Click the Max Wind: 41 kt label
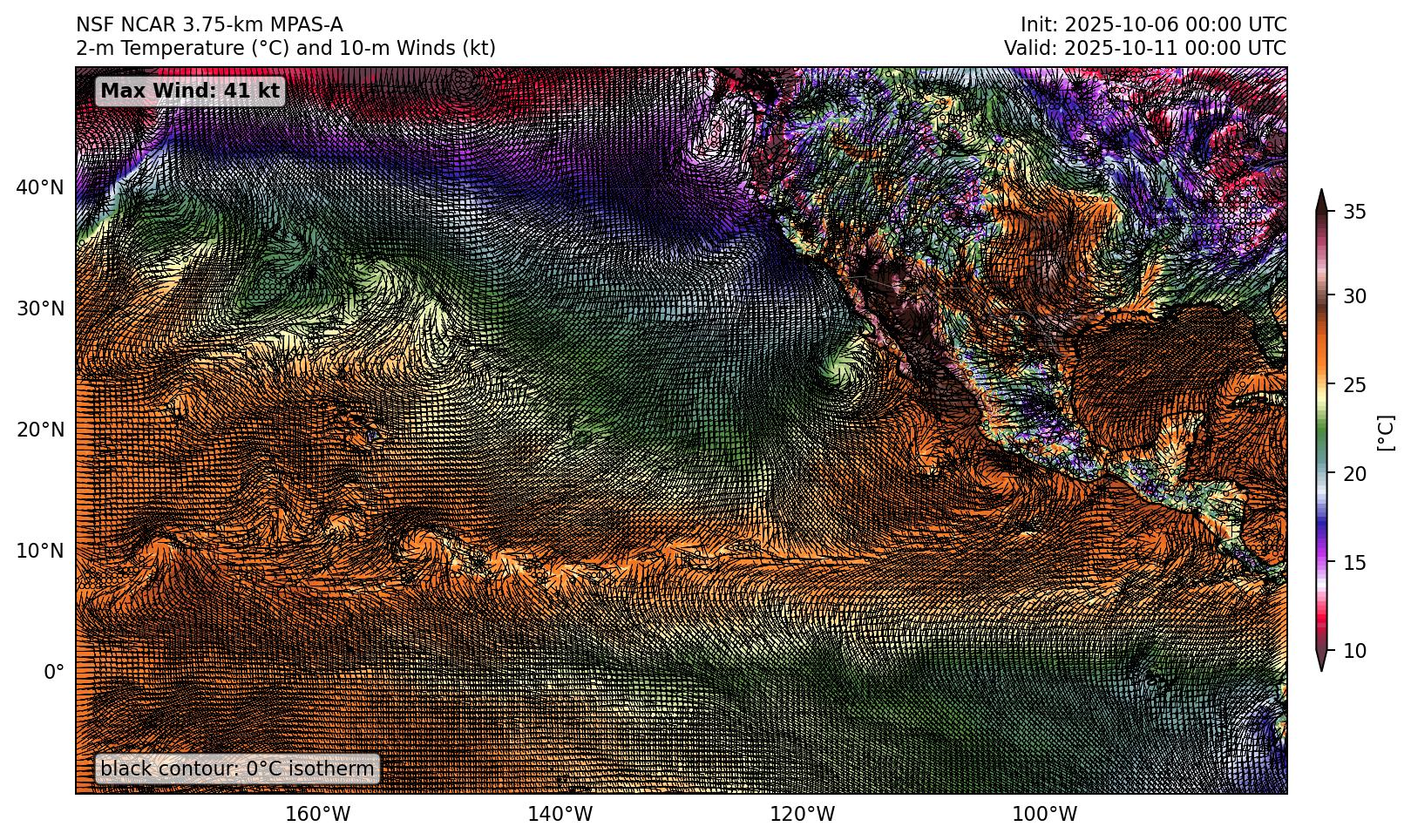Screen dimensions: 1411x840 (x=190, y=91)
